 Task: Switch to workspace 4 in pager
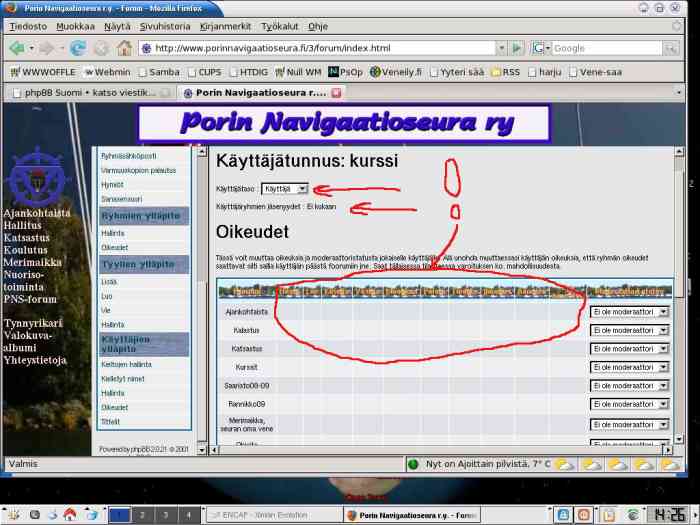[x=188, y=514]
